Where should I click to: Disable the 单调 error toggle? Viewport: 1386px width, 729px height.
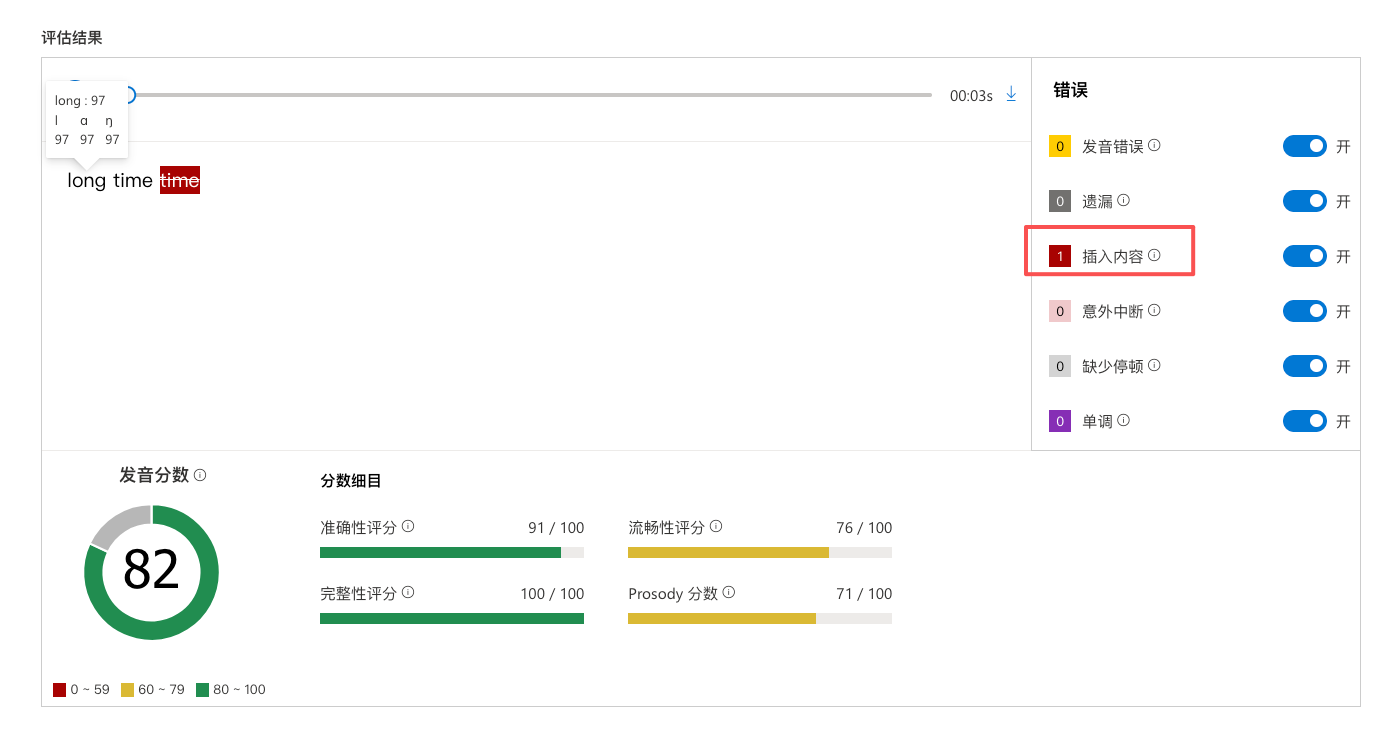pos(1304,420)
